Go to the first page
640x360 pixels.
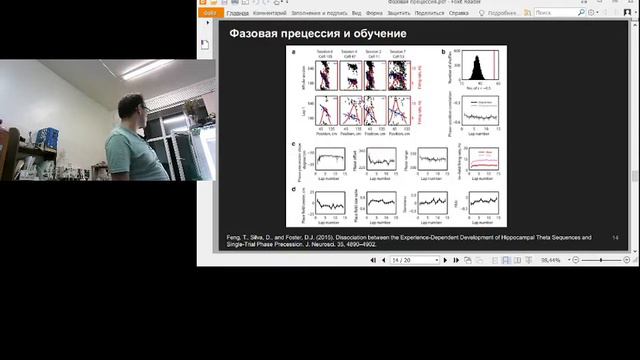click(373, 260)
